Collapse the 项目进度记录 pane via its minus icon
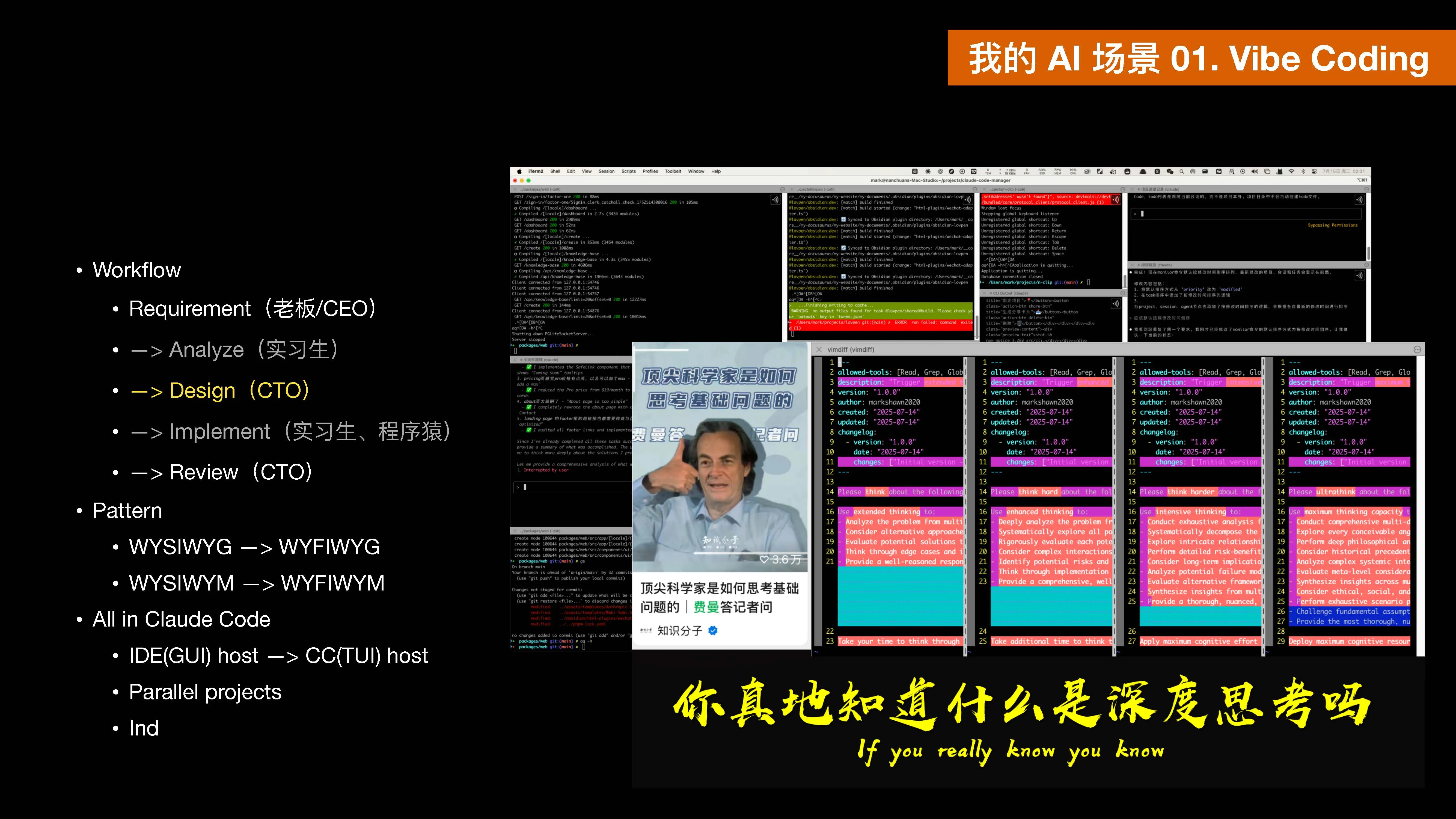Screen dimensions: 1456x819 click(x=1367, y=189)
